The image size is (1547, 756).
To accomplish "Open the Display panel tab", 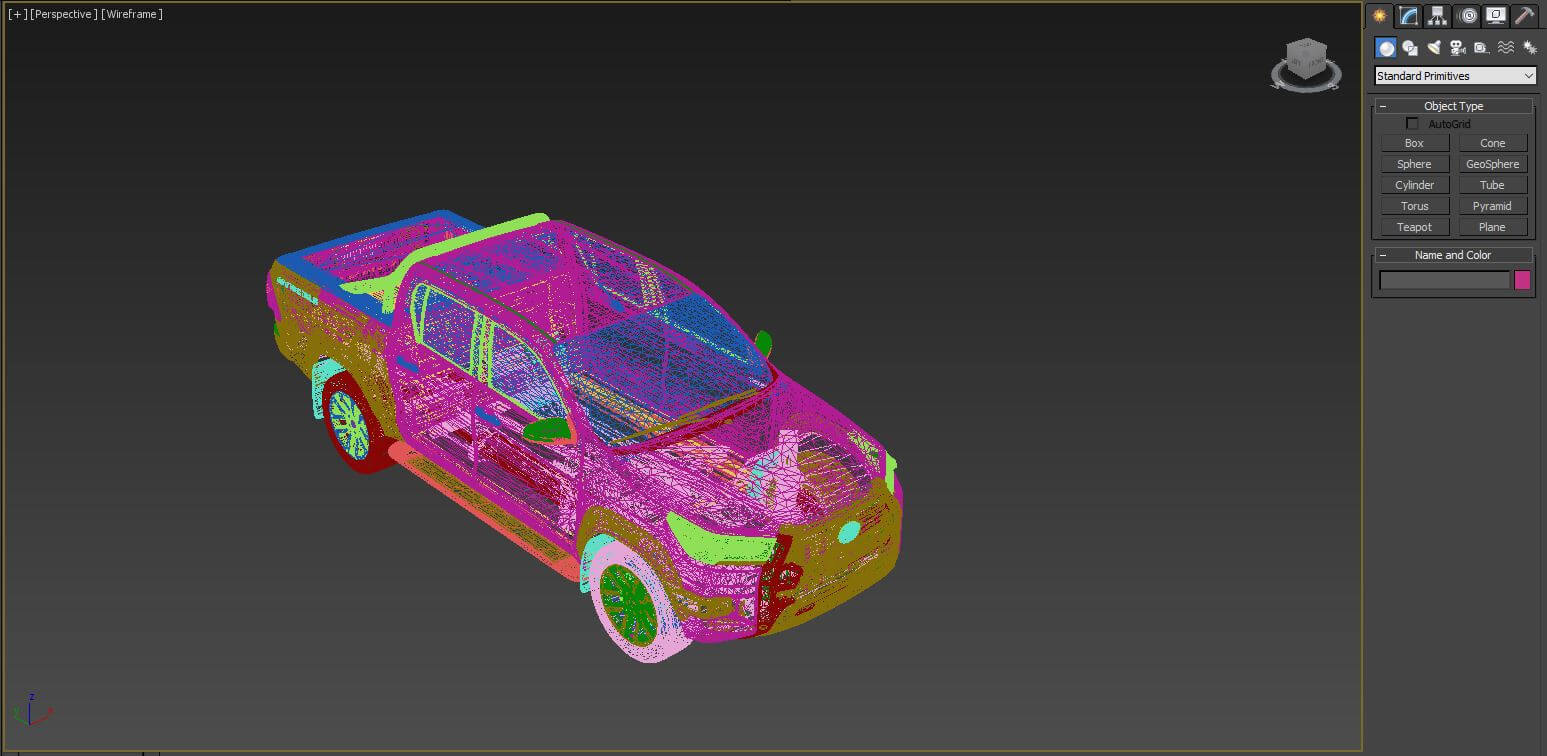I will pyautogui.click(x=1496, y=15).
